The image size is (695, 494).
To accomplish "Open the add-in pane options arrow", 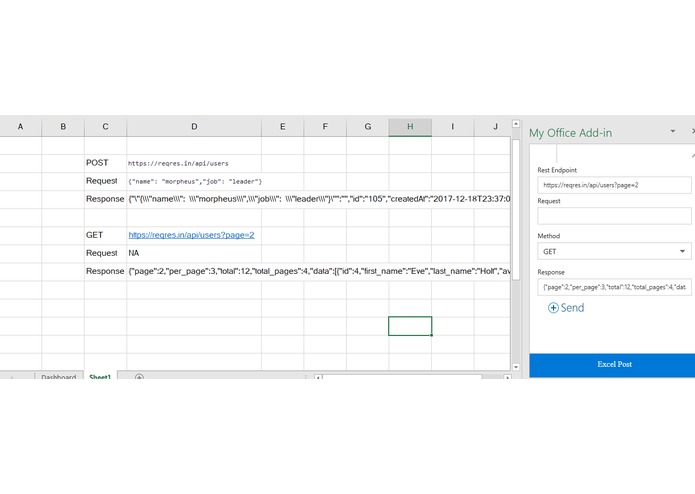I will (x=673, y=131).
